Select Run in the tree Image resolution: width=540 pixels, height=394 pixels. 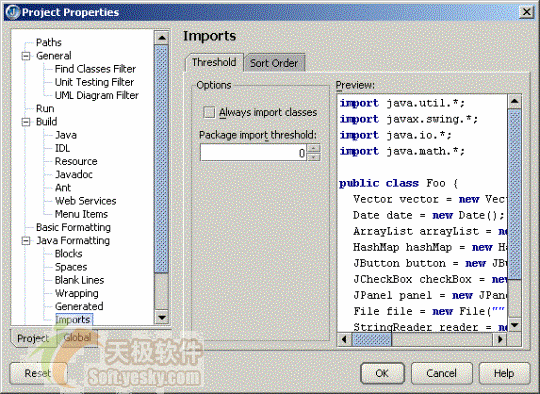(x=45, y=108)
